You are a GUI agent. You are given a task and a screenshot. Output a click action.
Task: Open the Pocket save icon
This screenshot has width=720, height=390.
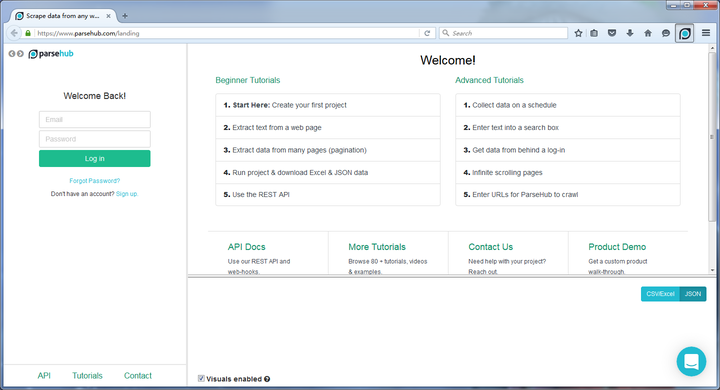(612, 33)
